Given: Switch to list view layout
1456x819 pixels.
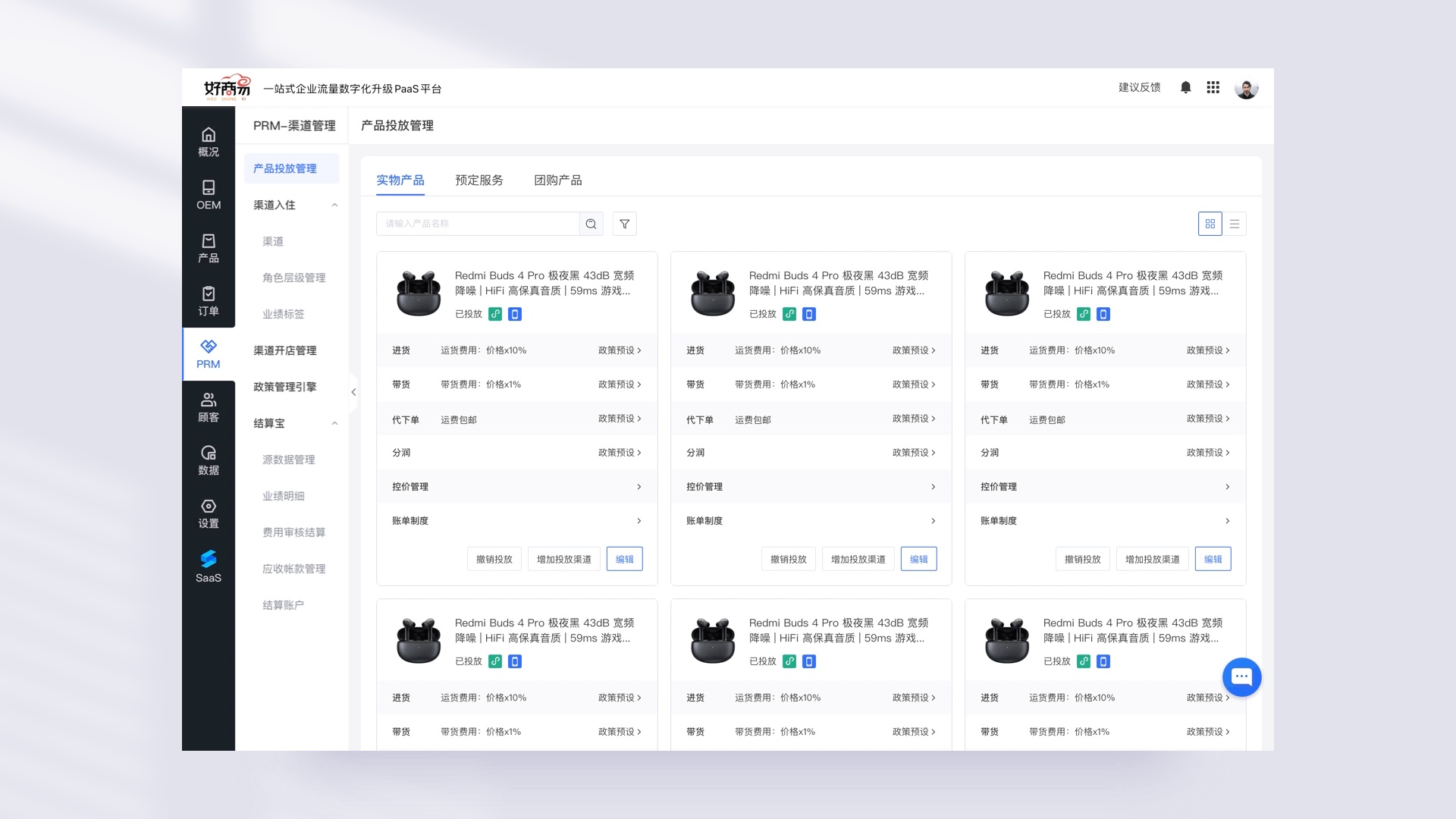Looking at the screenshot, I should 1235,224.
